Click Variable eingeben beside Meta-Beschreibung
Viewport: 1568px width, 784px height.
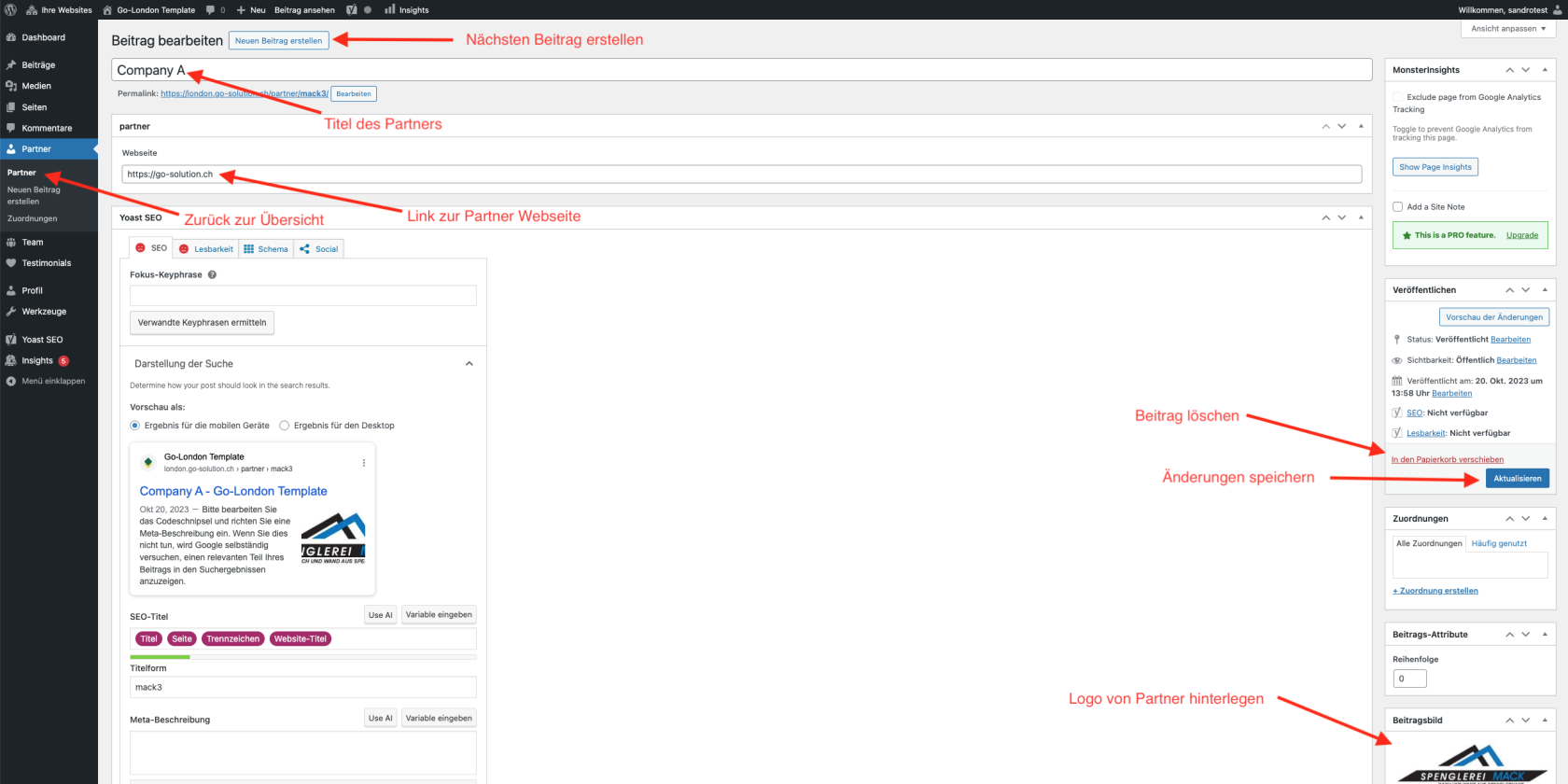point(439,718)
